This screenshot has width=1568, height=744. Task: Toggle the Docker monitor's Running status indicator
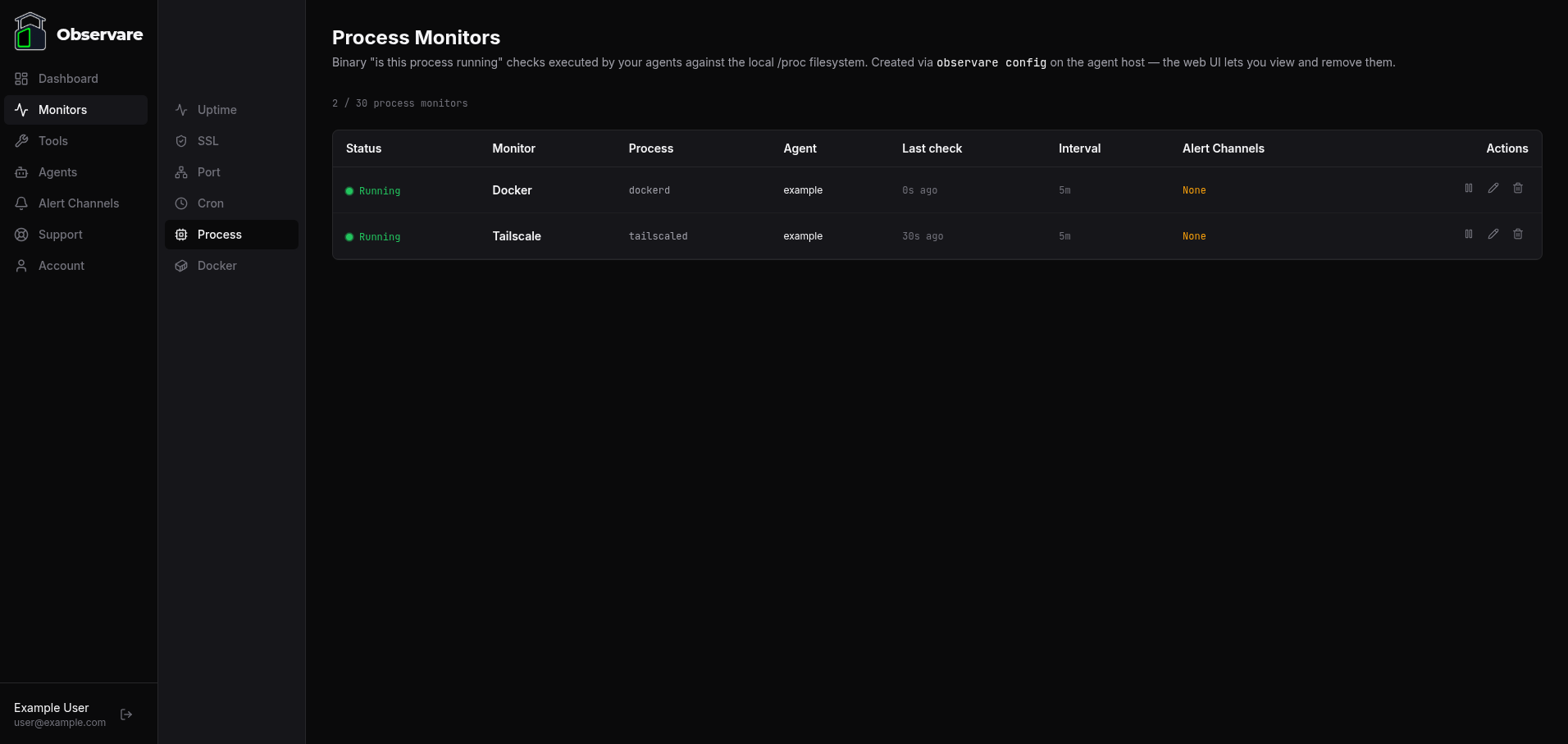(351, 190)
